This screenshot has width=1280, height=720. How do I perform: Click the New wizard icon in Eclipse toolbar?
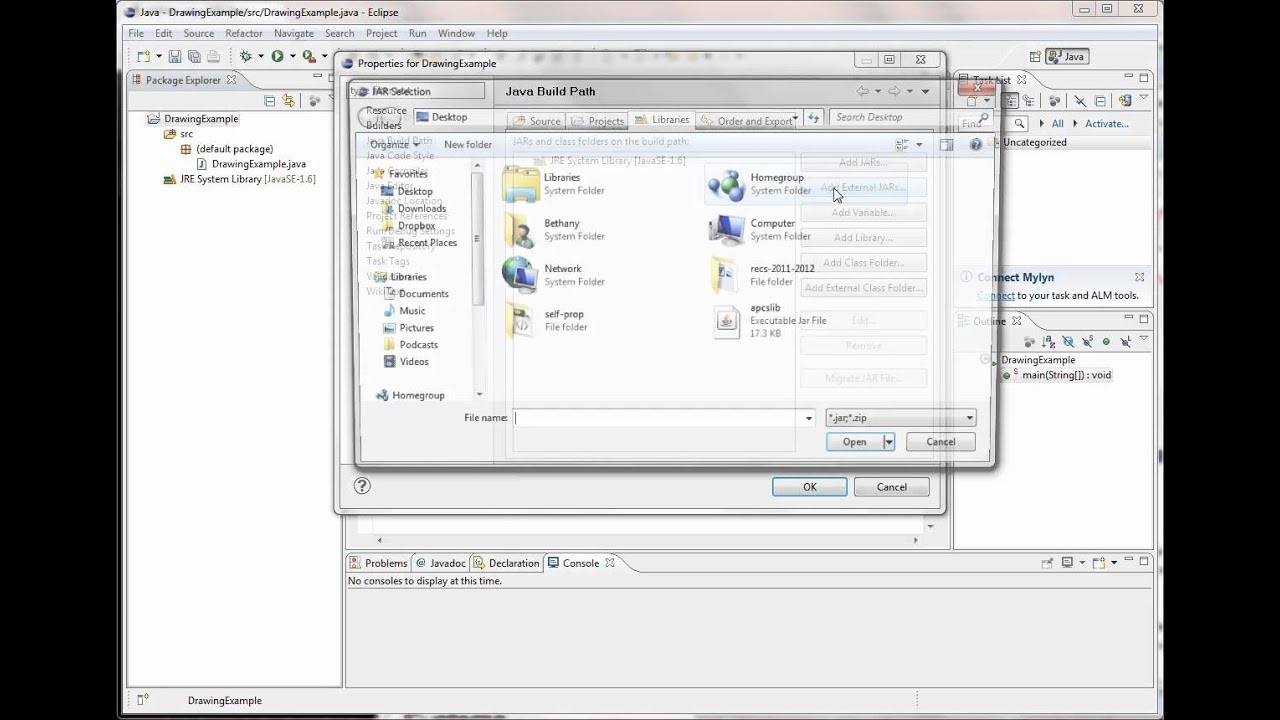coord(144,57)
